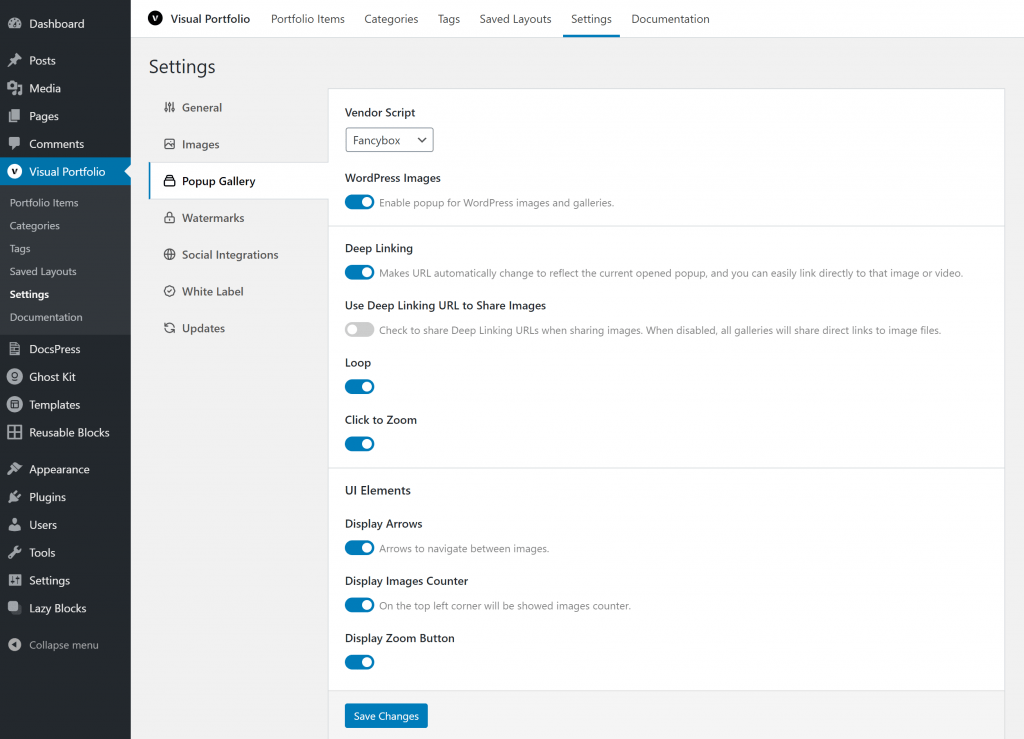Click the Pages icon in sidebar
The height and width of the screenshot is (739, 1024).
pyautogui.click(x=14, y=116)
